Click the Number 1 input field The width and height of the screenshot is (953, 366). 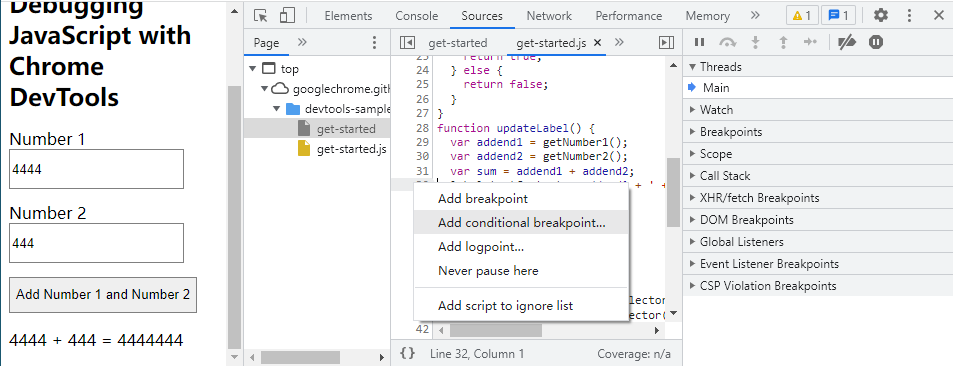coord(97,169)
